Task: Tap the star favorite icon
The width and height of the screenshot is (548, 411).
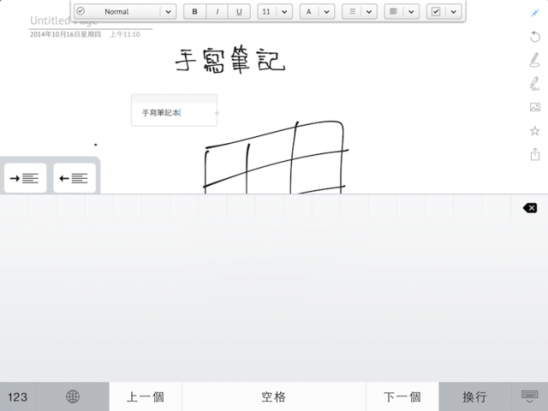Action: pos(535,131)
